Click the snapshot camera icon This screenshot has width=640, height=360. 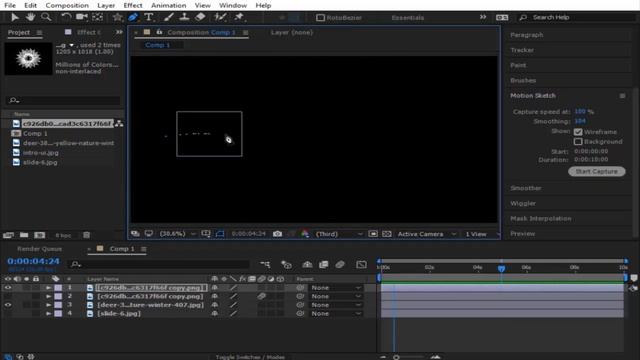[278, 234]
